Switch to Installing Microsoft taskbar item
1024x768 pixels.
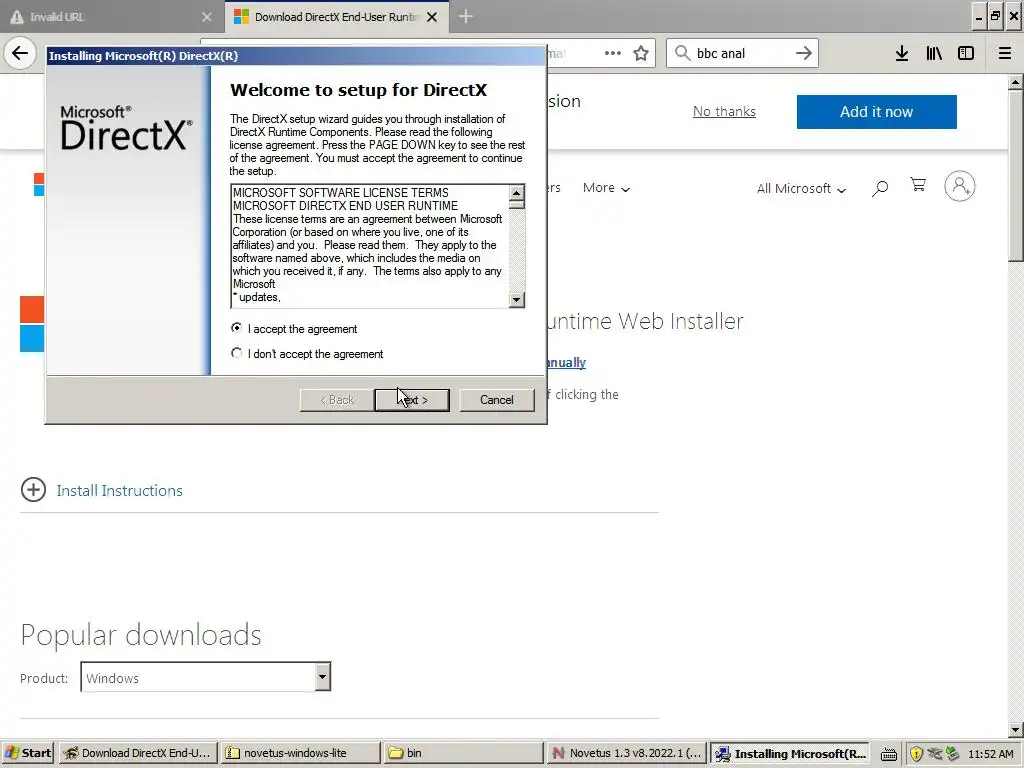pos(792,753)
